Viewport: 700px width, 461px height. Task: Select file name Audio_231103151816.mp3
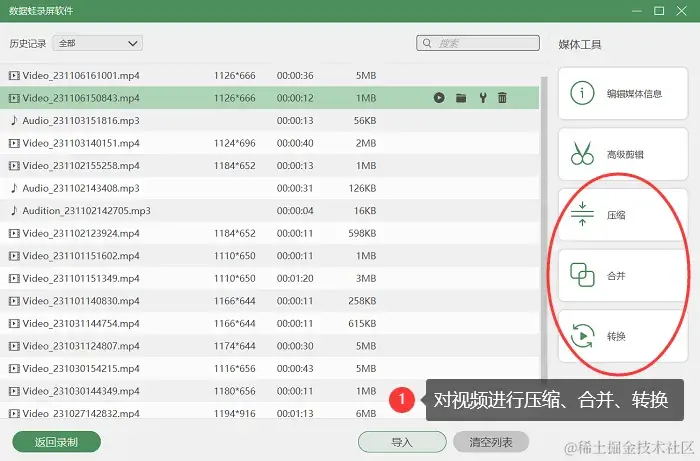point(81,120)
